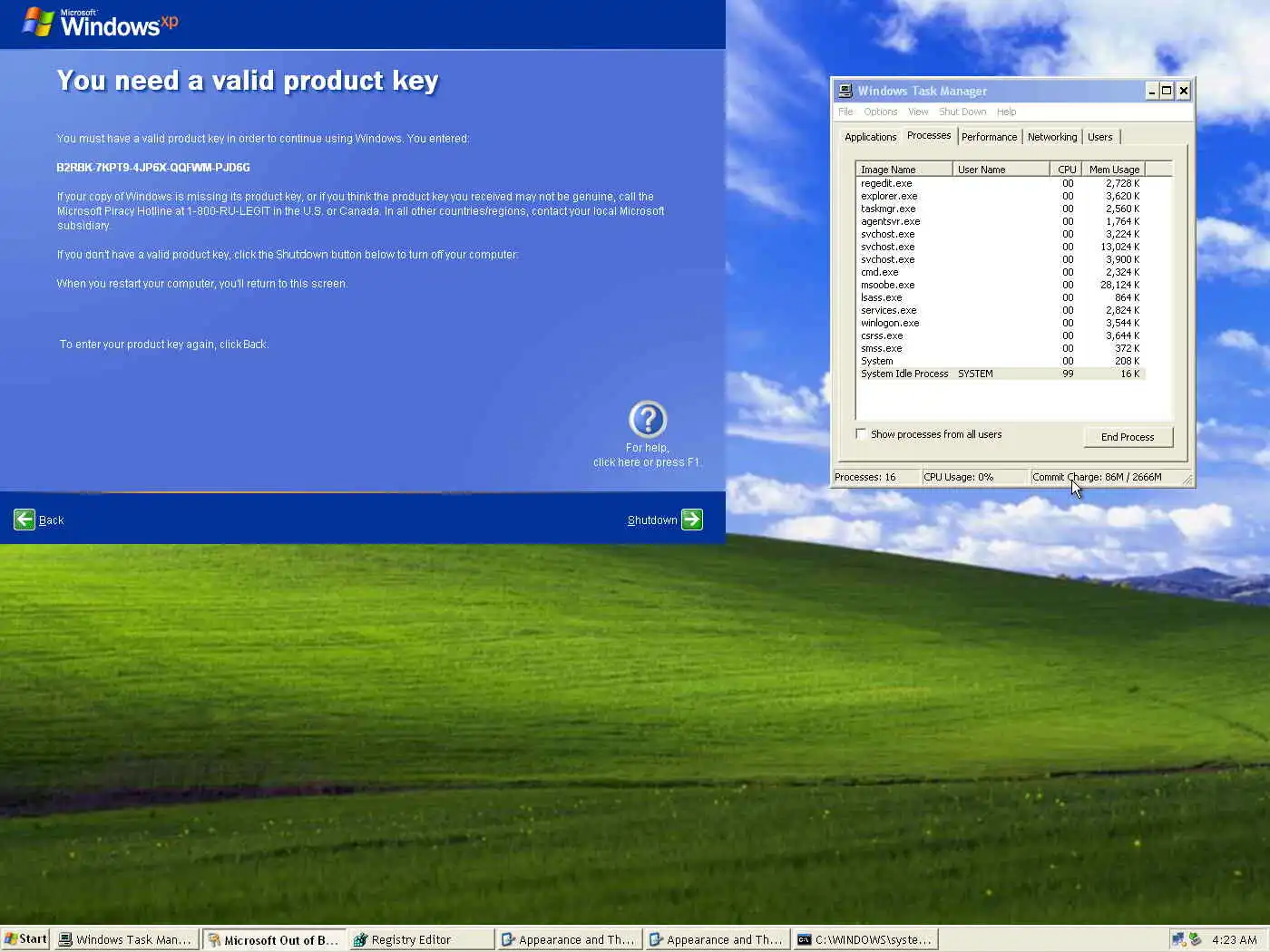
Task: Click the CPU Usage status bar entry
Action: point(974,477)
